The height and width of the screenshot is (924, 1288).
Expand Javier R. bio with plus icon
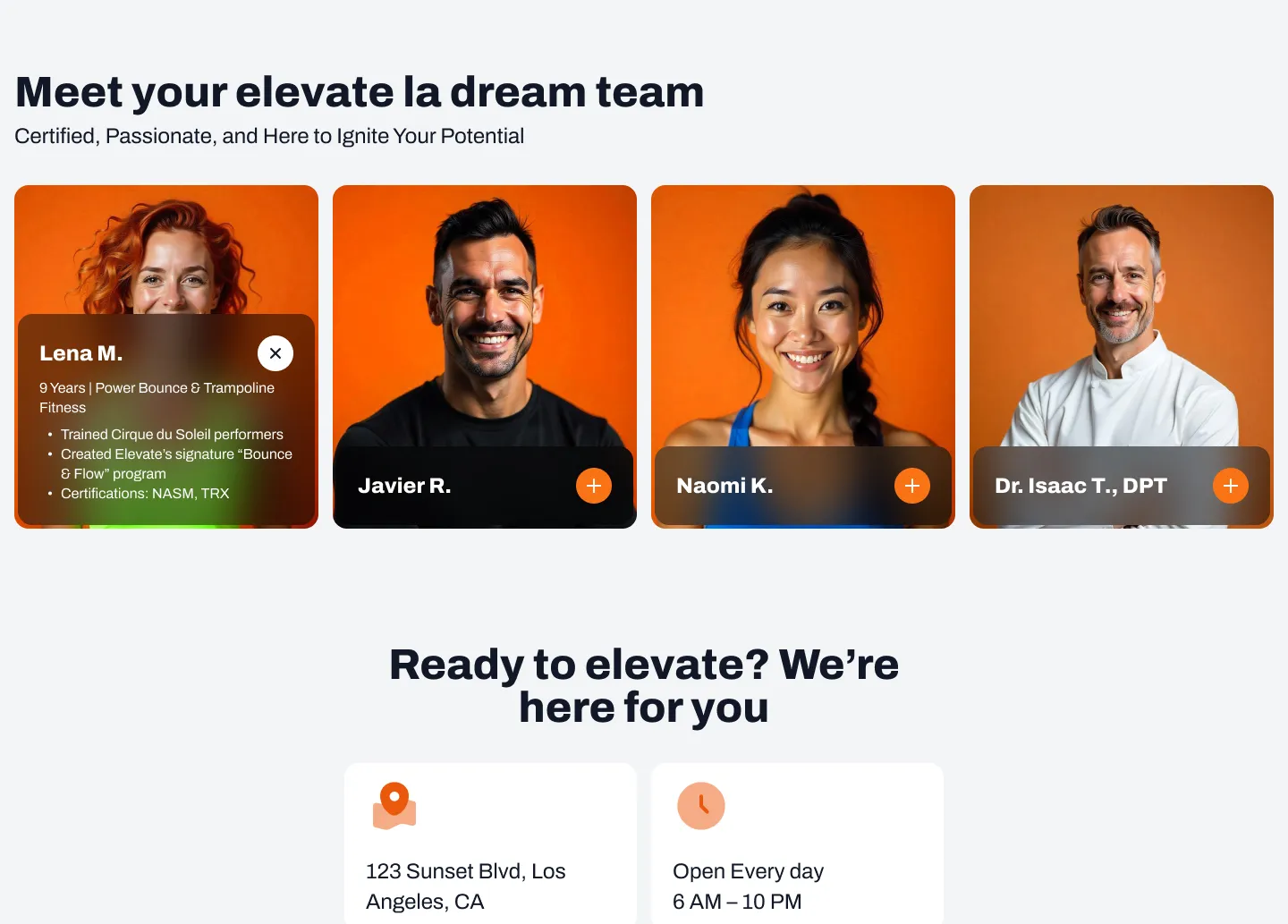594,486
